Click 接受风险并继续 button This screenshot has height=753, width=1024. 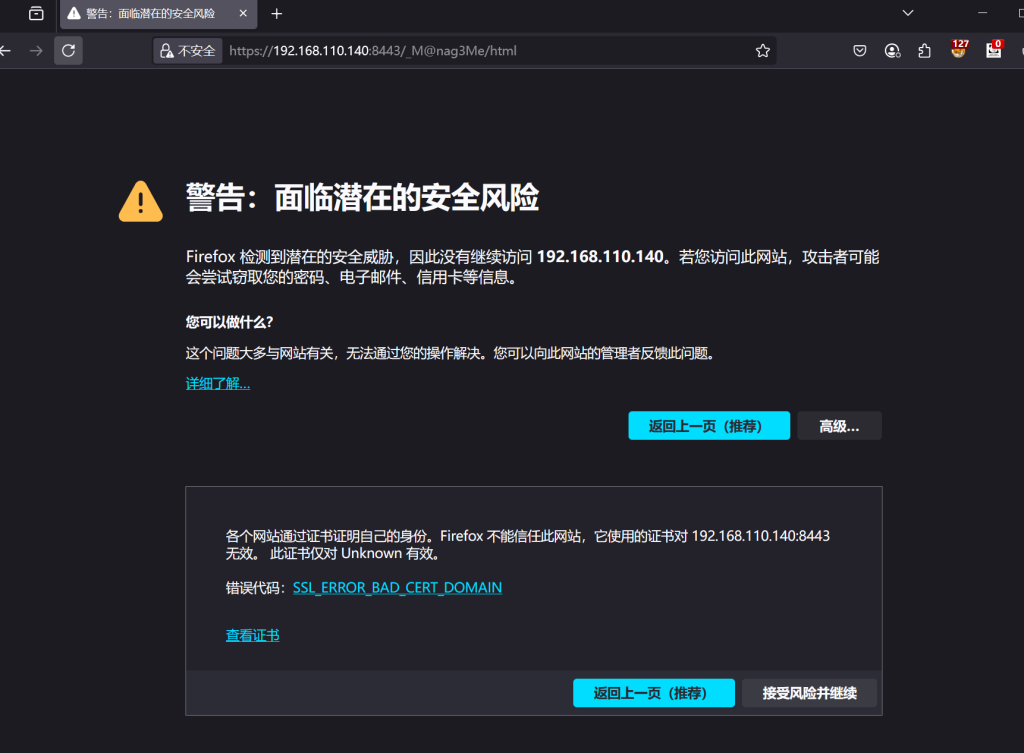coord(809,693)
